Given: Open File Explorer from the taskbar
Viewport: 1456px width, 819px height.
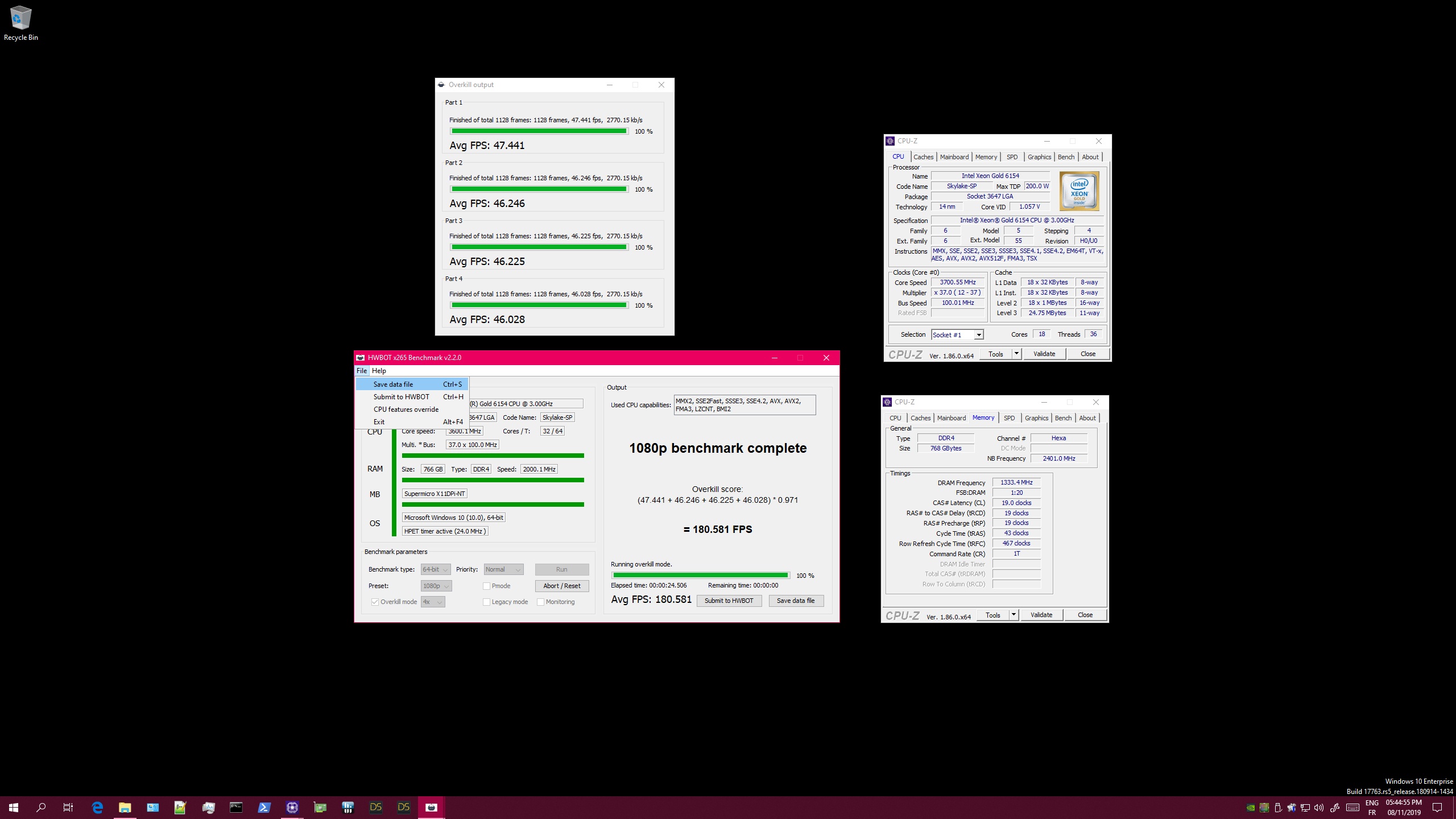Looking at the screenshot, I should point(125,807).
